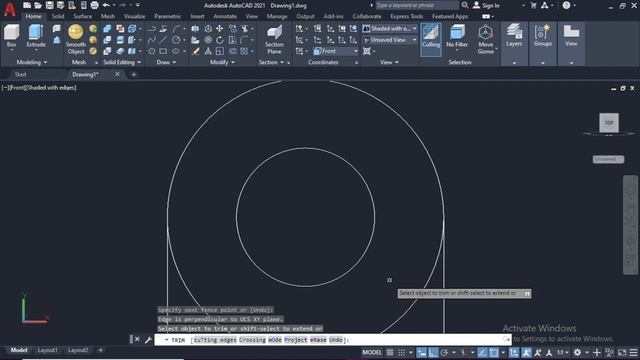Toggle object snap in status bar

494,352
